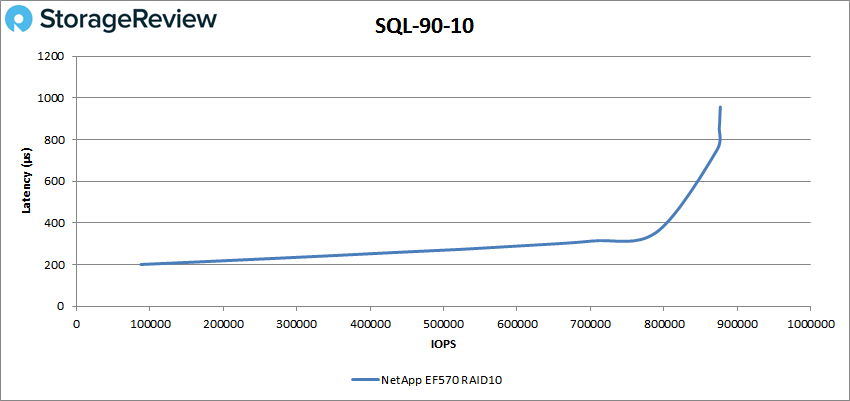Select the 500000 label on the IOPS axis
This screenshot has height=401, width=850.
(x=443, y=322)
